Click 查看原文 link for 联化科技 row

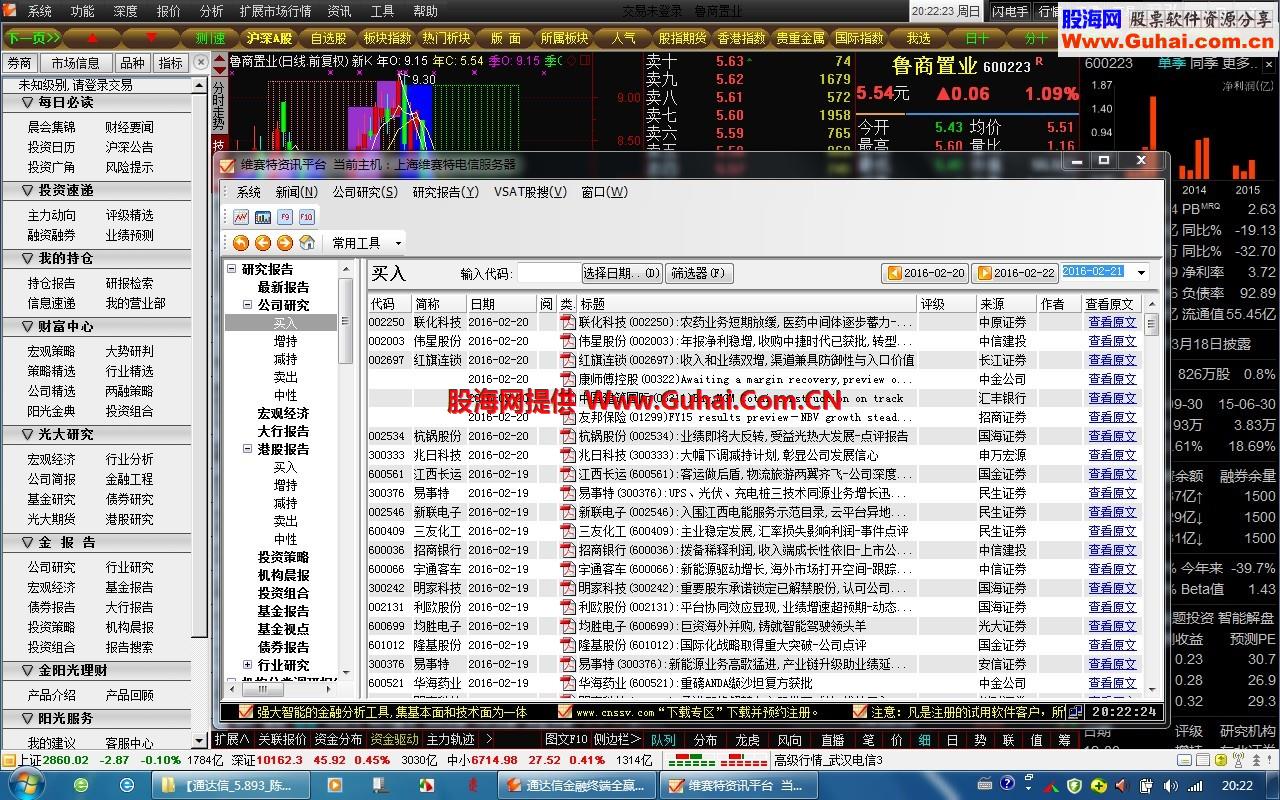1112,322
